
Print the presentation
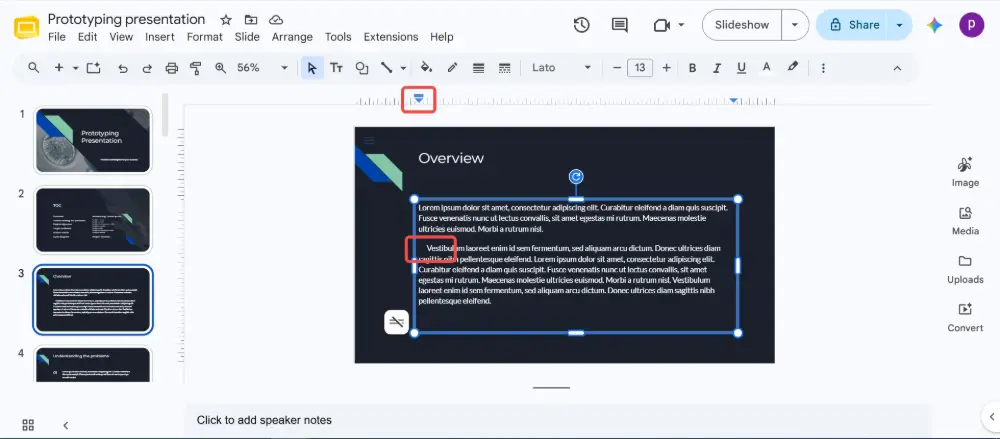pos(172,68)
